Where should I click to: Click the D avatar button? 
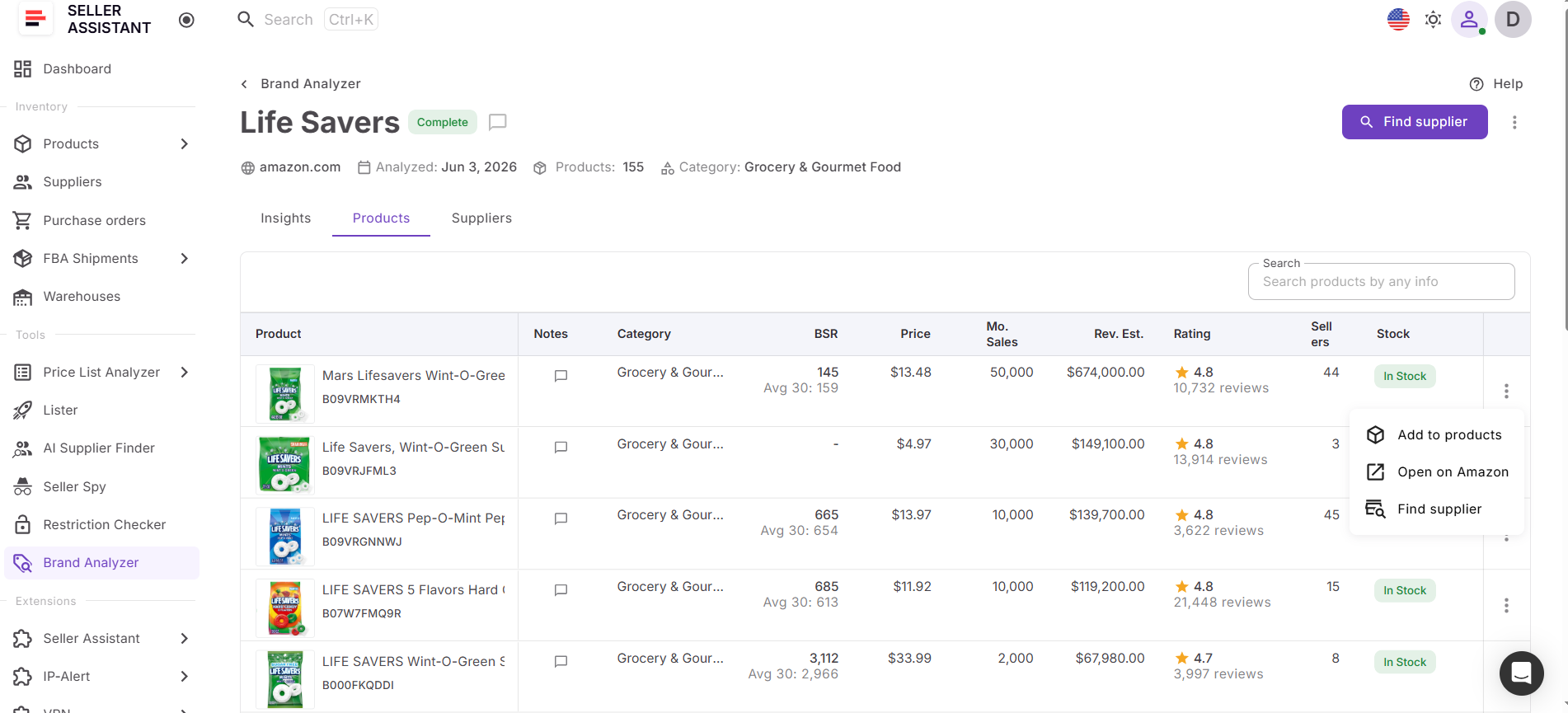click(x=1513, y=20)
